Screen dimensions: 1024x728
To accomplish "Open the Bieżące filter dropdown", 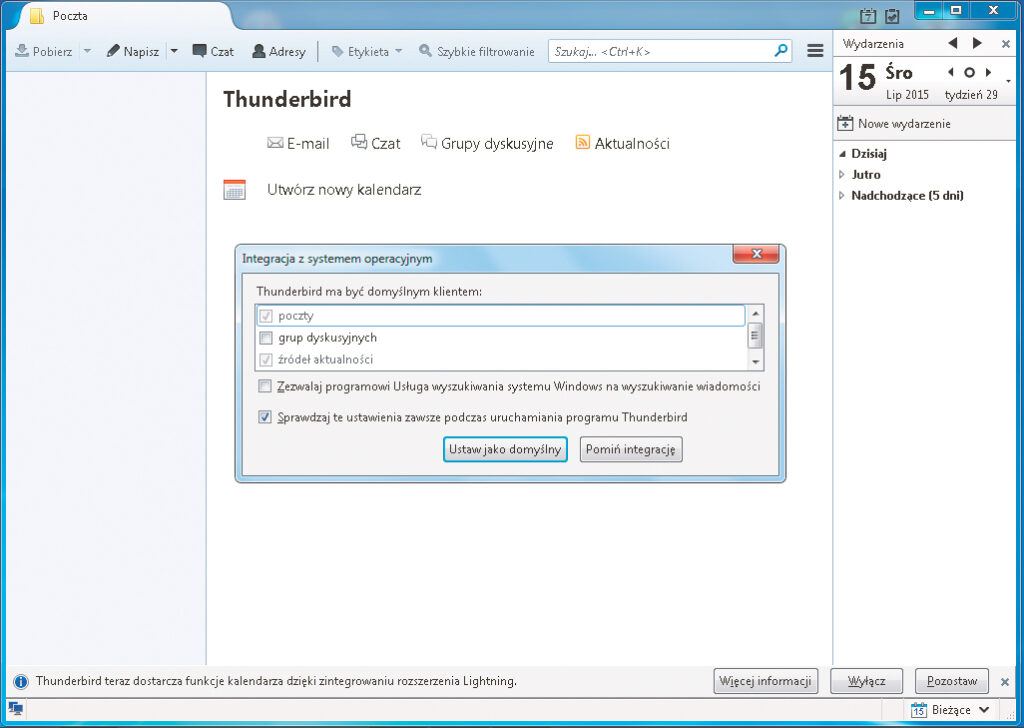I will 950,709.
